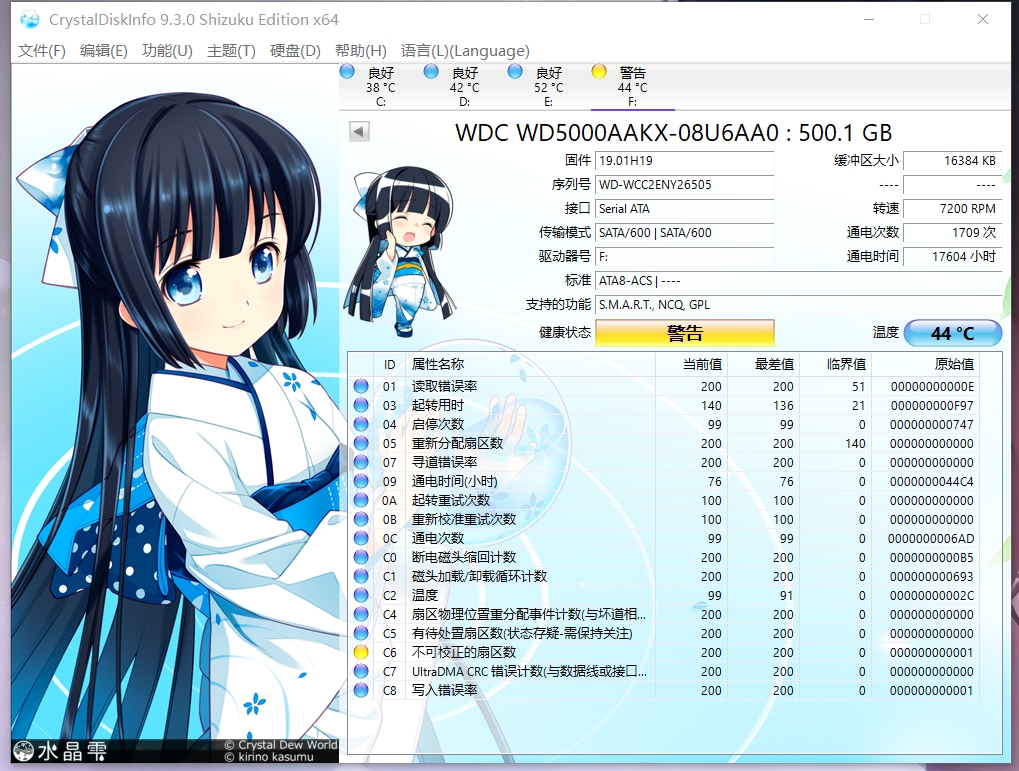
Task: Click the status circle for row C5 有待处置扇区数
Action: 361,633
